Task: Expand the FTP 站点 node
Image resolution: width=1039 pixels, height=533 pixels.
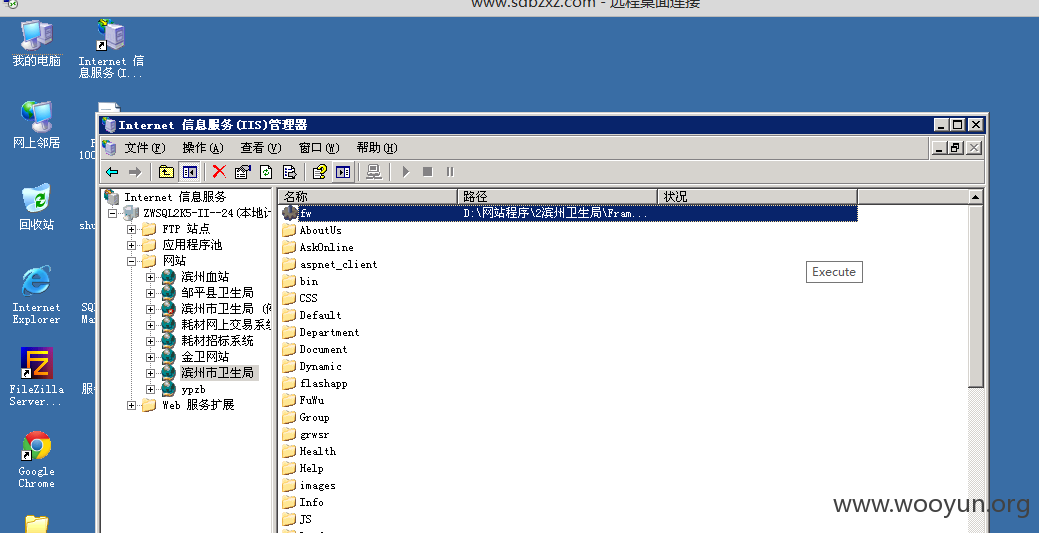Action: 131,229
